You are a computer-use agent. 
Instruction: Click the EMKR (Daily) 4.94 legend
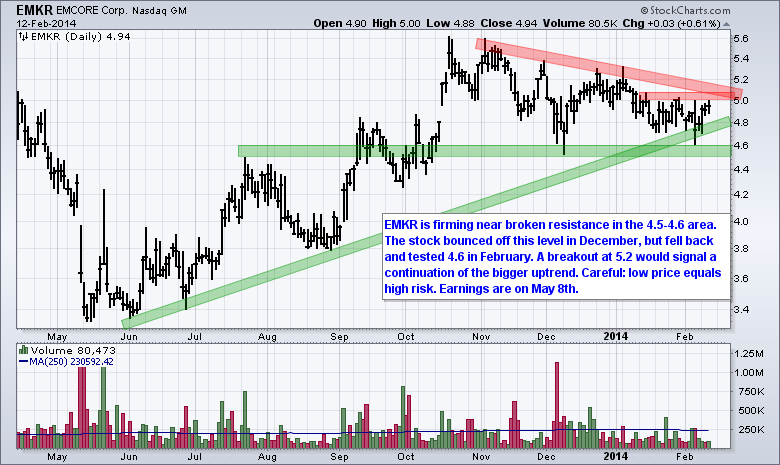click(x=81, y=36)
